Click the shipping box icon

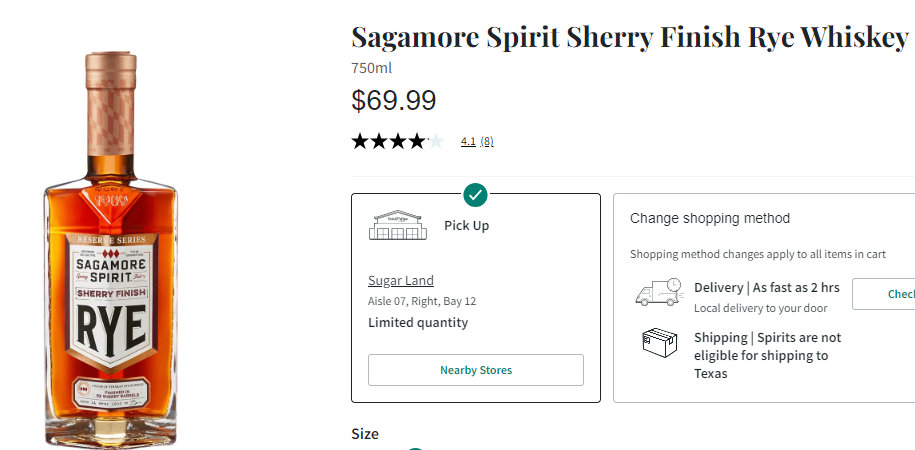point(659,343)
